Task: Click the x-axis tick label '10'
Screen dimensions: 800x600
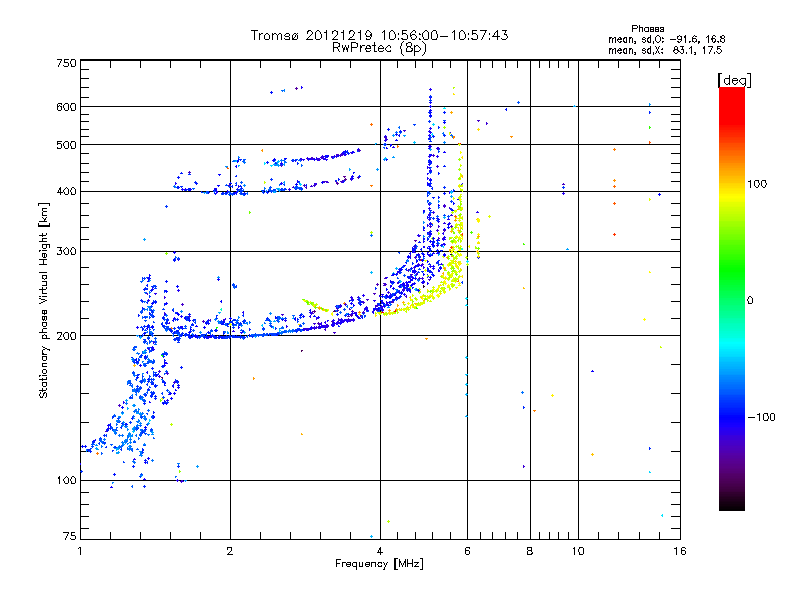Action: click(x=578, y=551)
